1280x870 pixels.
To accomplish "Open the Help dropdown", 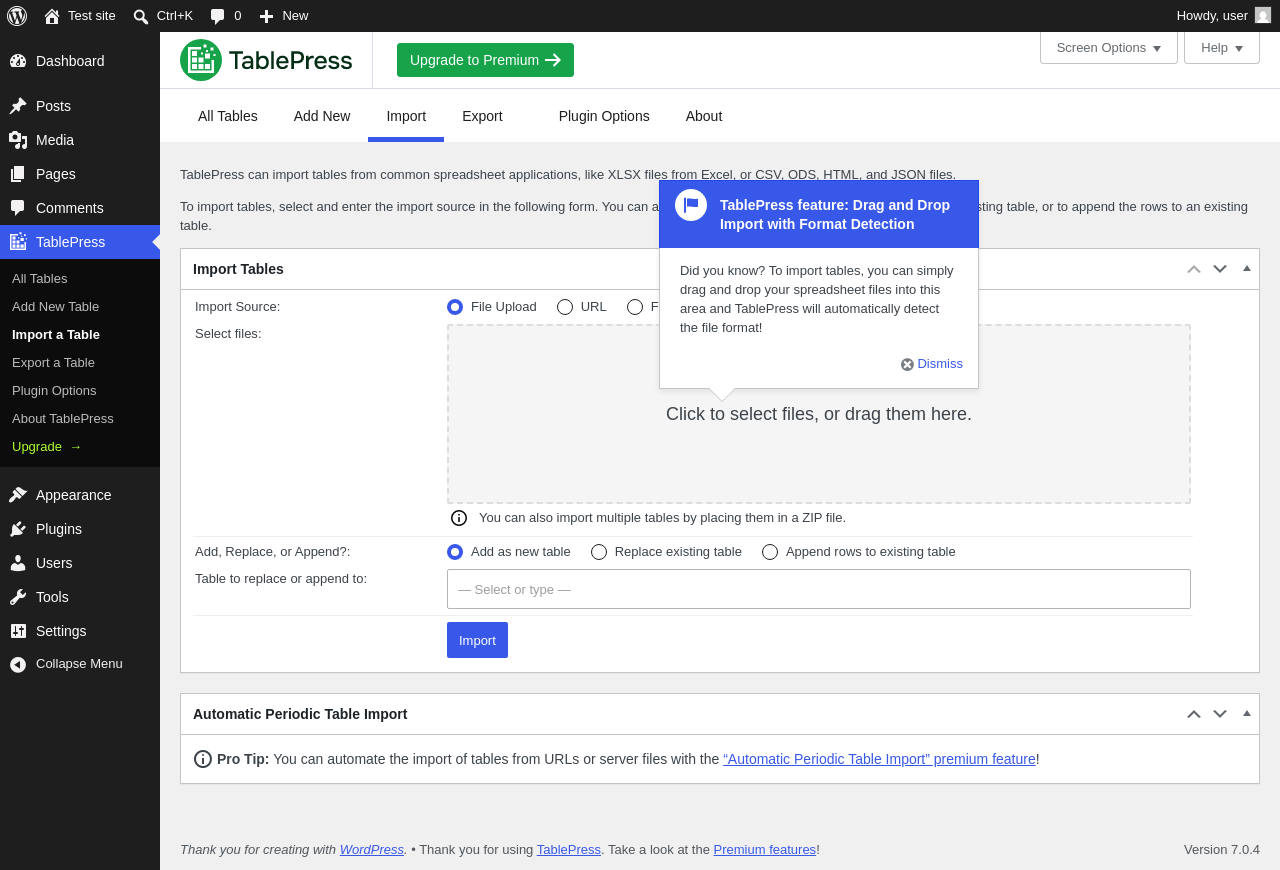I will [x=1222, y=47].
